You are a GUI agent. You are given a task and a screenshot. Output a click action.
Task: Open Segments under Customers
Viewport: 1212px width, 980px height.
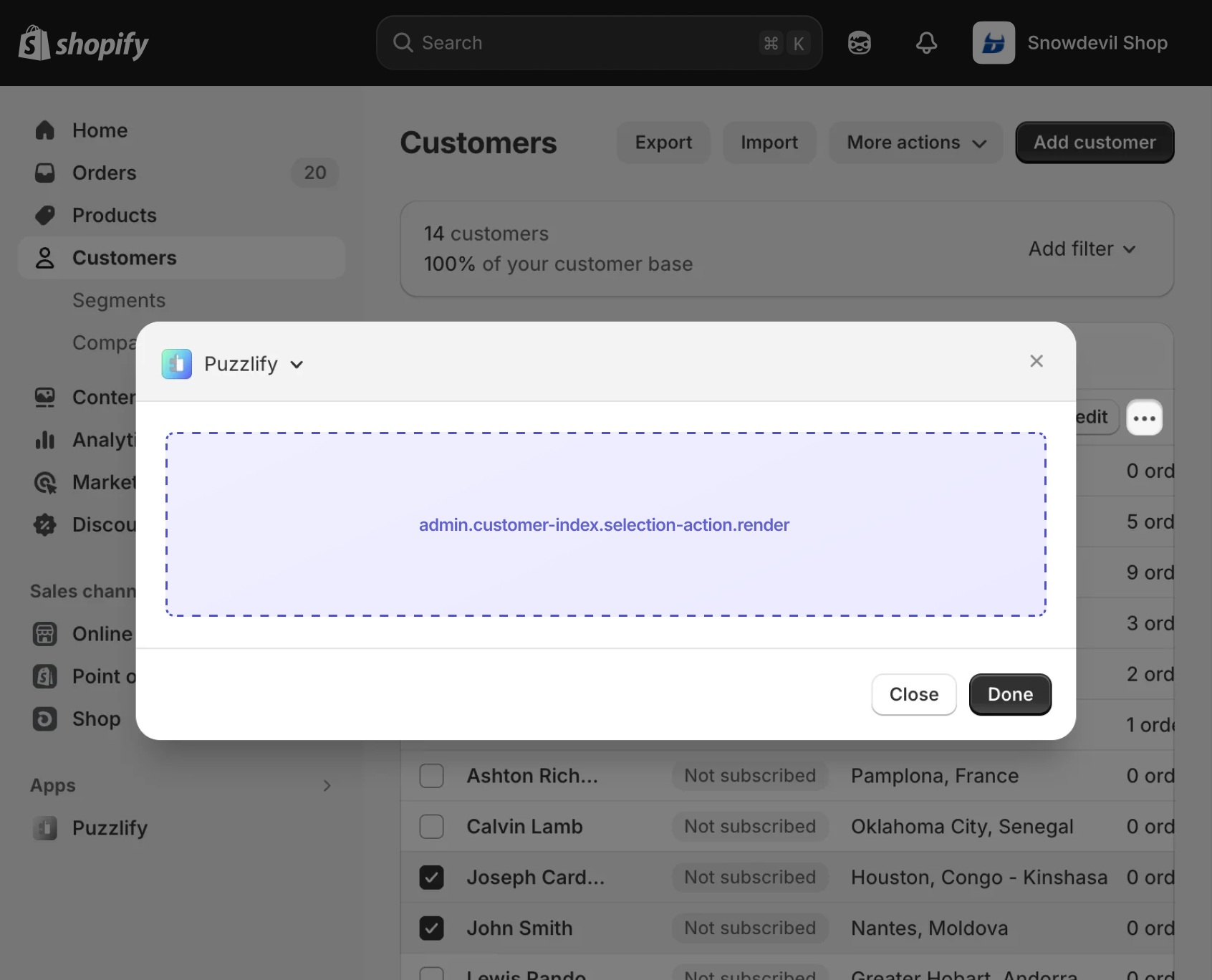pos(119,300)
